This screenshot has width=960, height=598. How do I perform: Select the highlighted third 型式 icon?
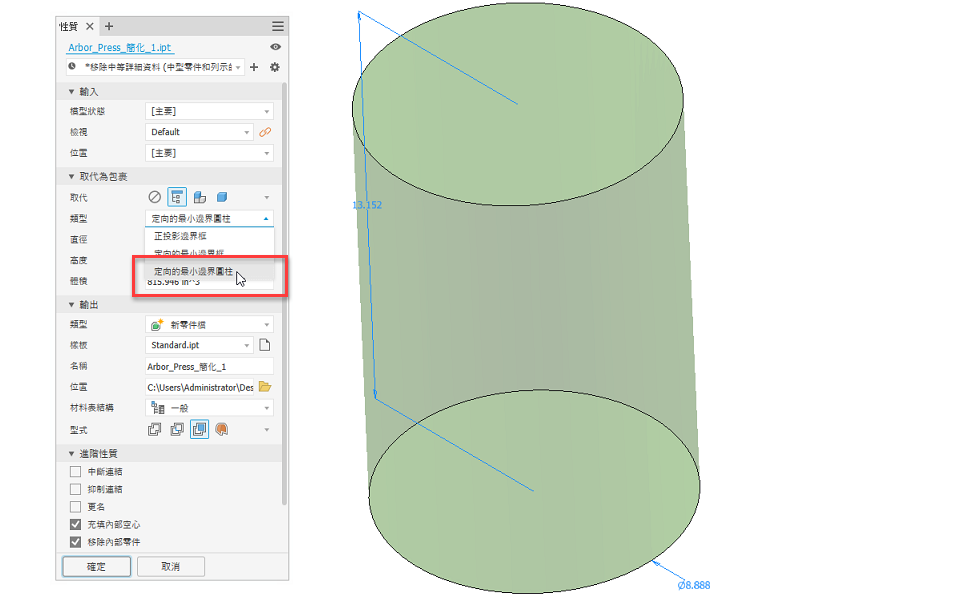[x=200, y=429]
